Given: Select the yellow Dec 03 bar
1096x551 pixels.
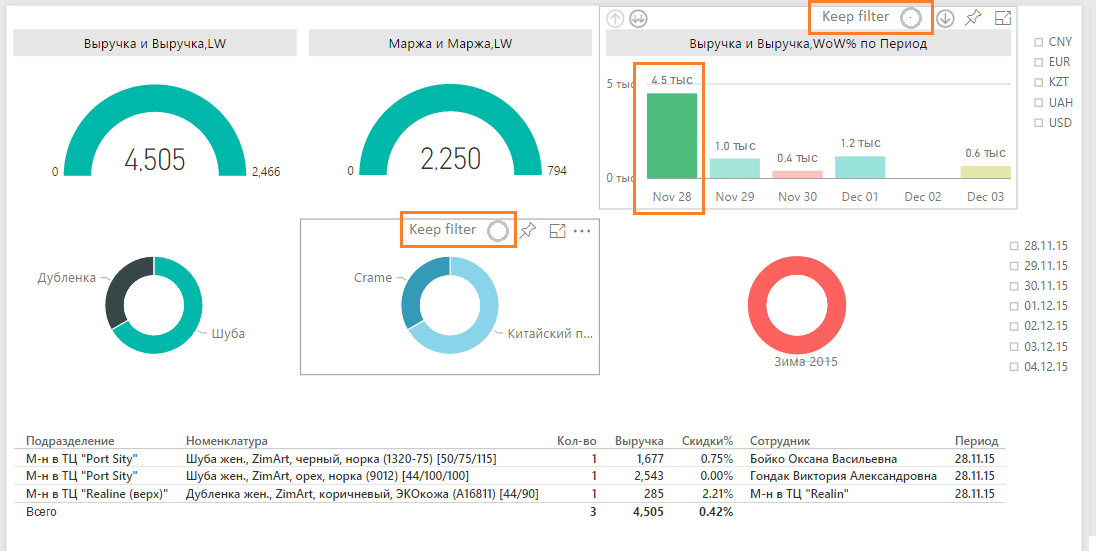Looking at the screenshot, I should [986, 172].
